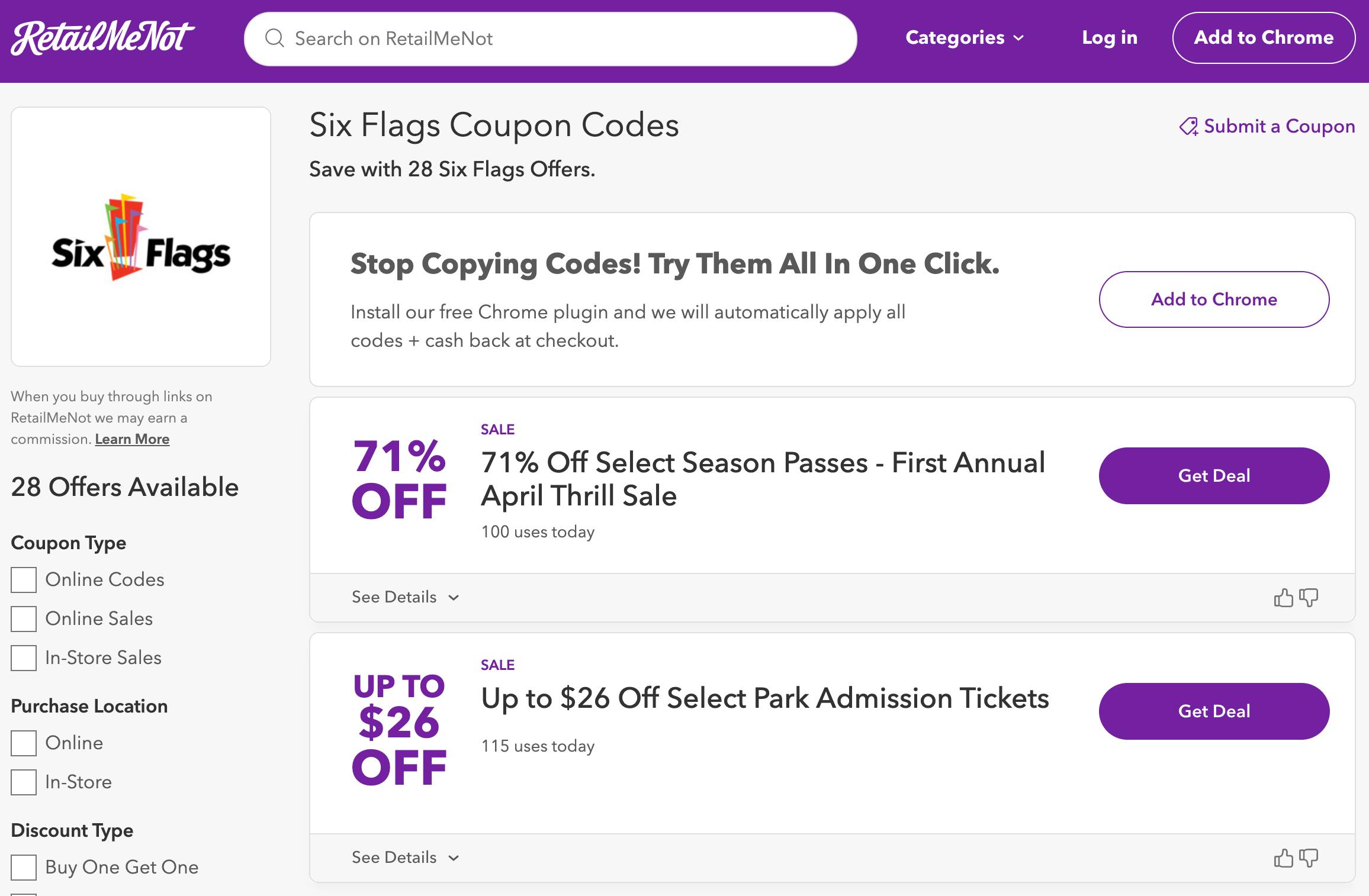
Task: Click Add to Chrome in the top header
Action: (1264, 38)
